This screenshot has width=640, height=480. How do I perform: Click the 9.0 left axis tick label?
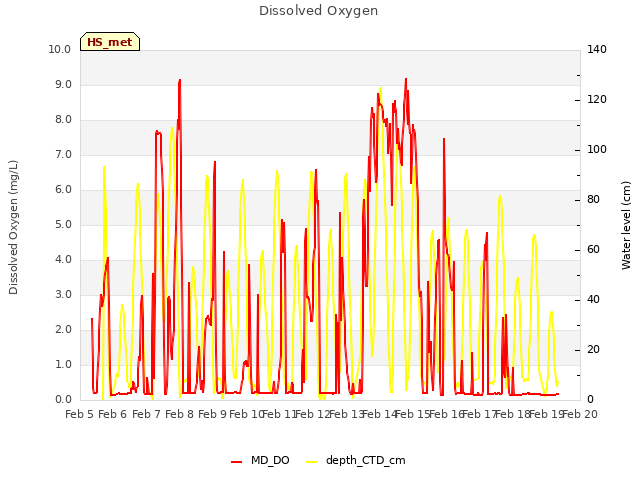pyautogui.click(x=63, y=84)
